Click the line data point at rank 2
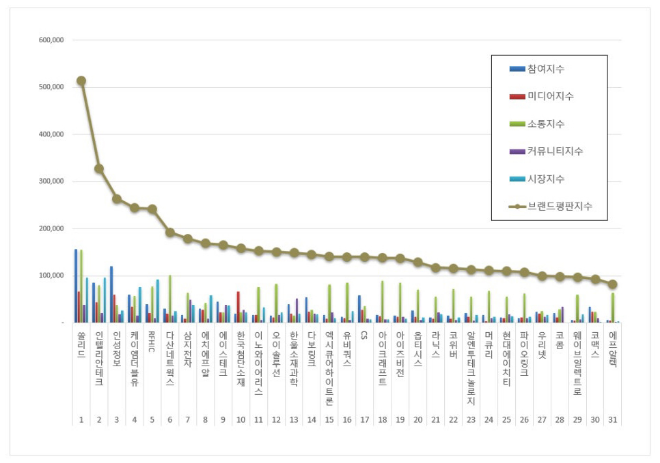The height and width of the screenshot is (463, 660). (x=99, y=168)
